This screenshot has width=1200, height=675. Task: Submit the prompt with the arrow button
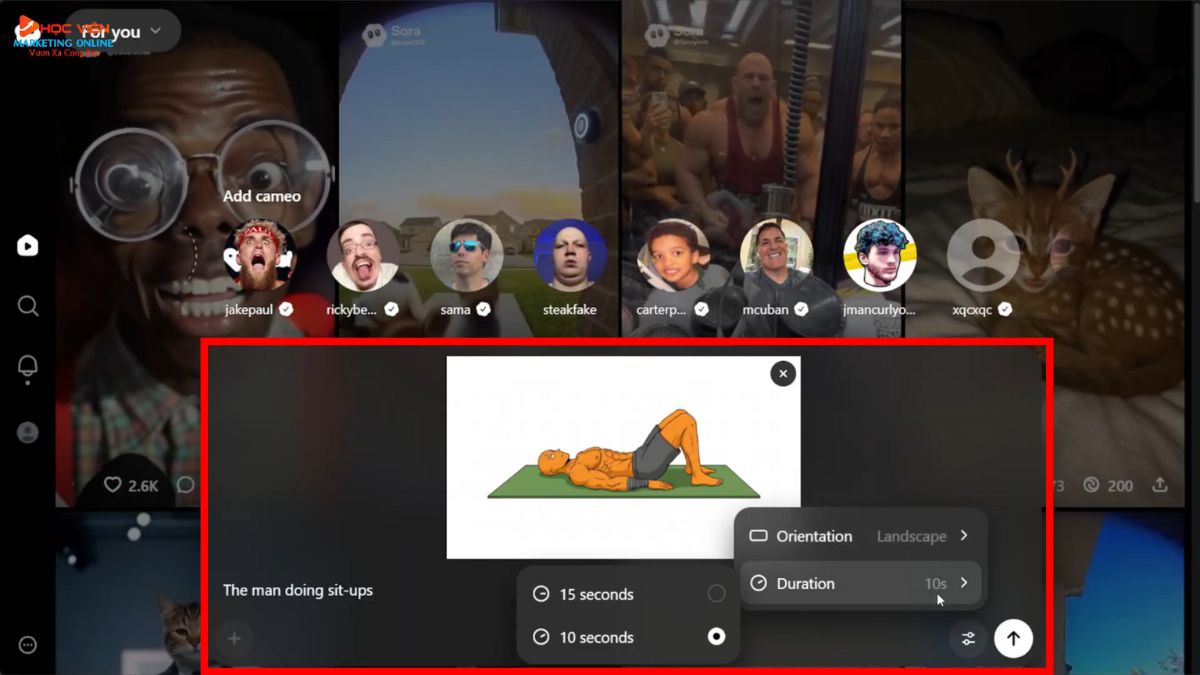pyautogui.click(x=1013, y=638)
